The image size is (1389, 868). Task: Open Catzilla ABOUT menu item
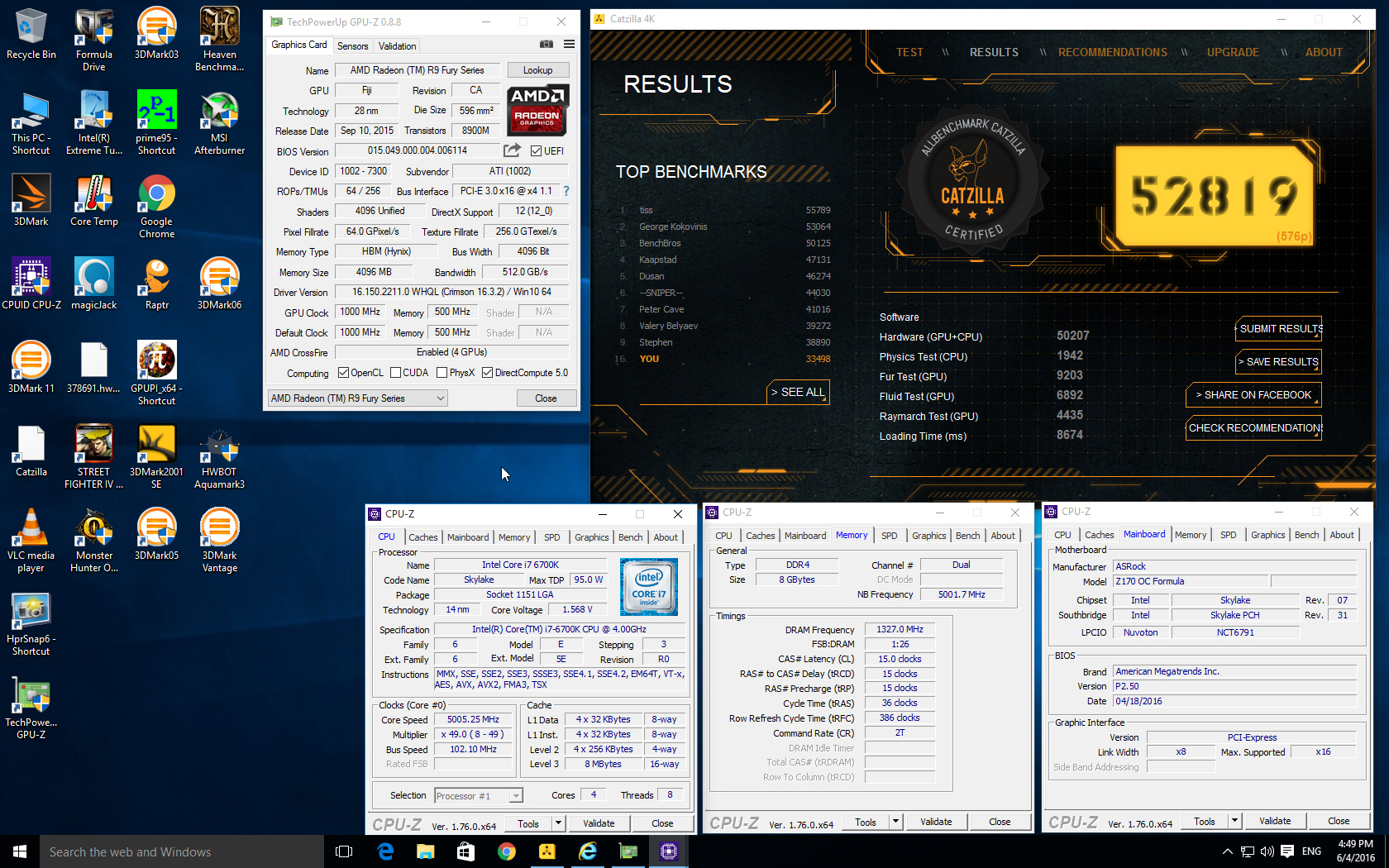1323,52
